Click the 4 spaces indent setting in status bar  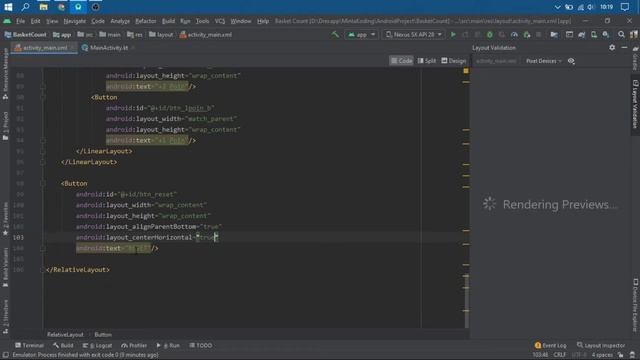pos(602,355)
